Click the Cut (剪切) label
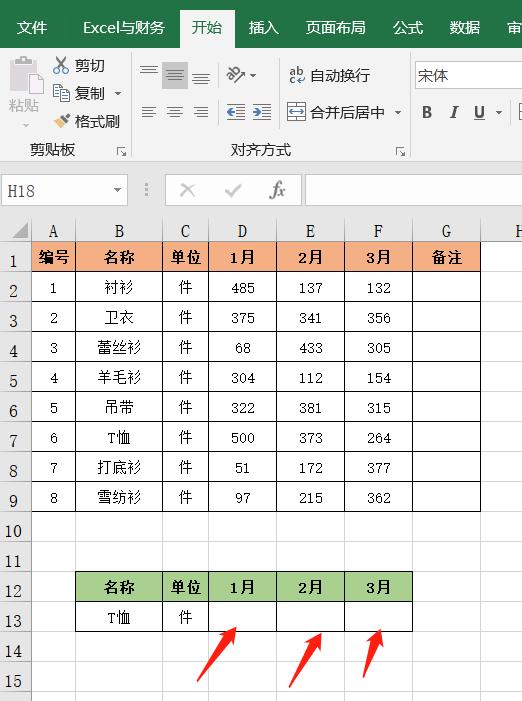This screenshot has width=522, height=701. 89,66
